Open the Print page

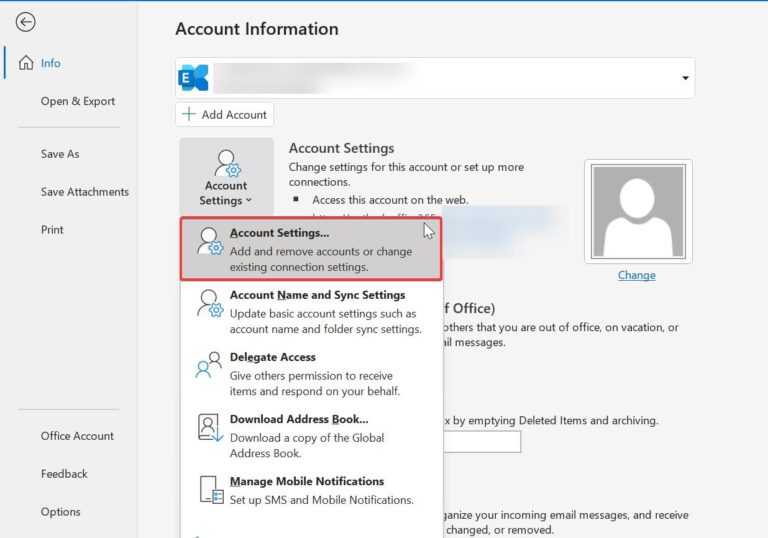click(x=52, y=230)
